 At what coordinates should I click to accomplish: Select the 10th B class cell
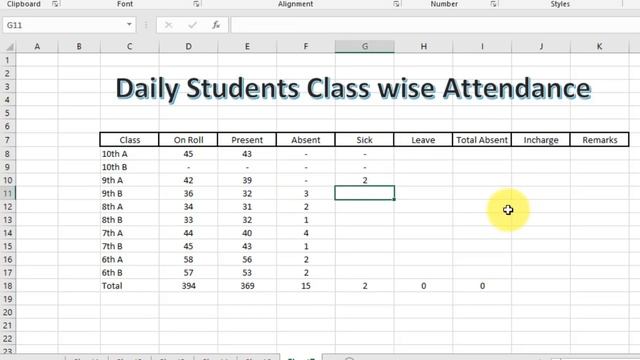point(129,167)
